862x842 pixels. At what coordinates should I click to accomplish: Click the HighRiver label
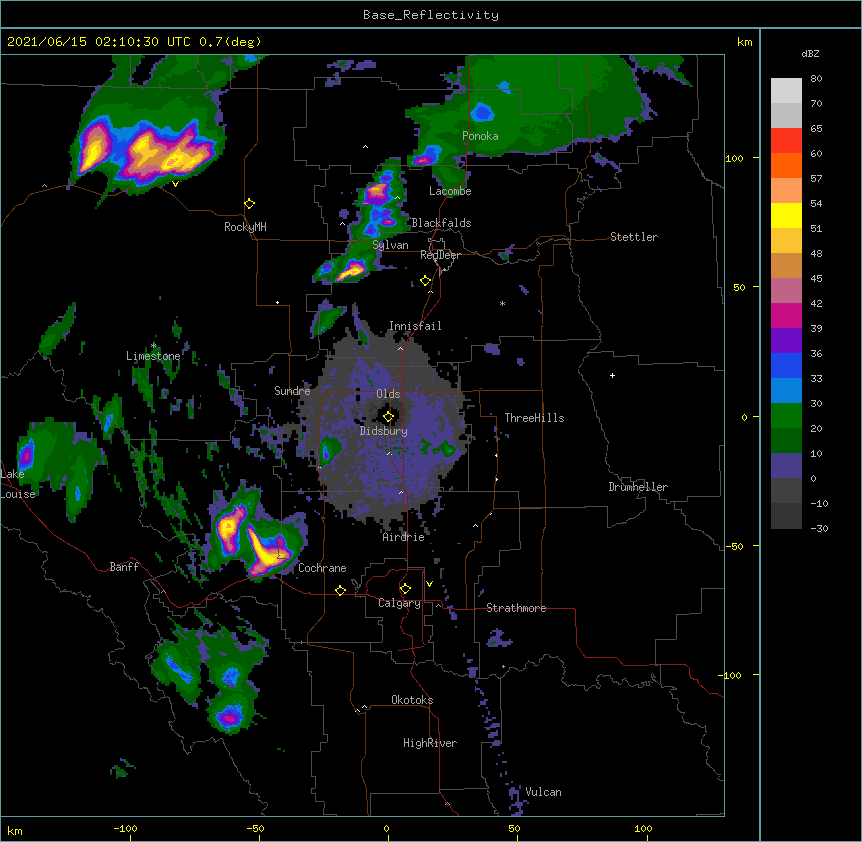click(x=430, y=743)
